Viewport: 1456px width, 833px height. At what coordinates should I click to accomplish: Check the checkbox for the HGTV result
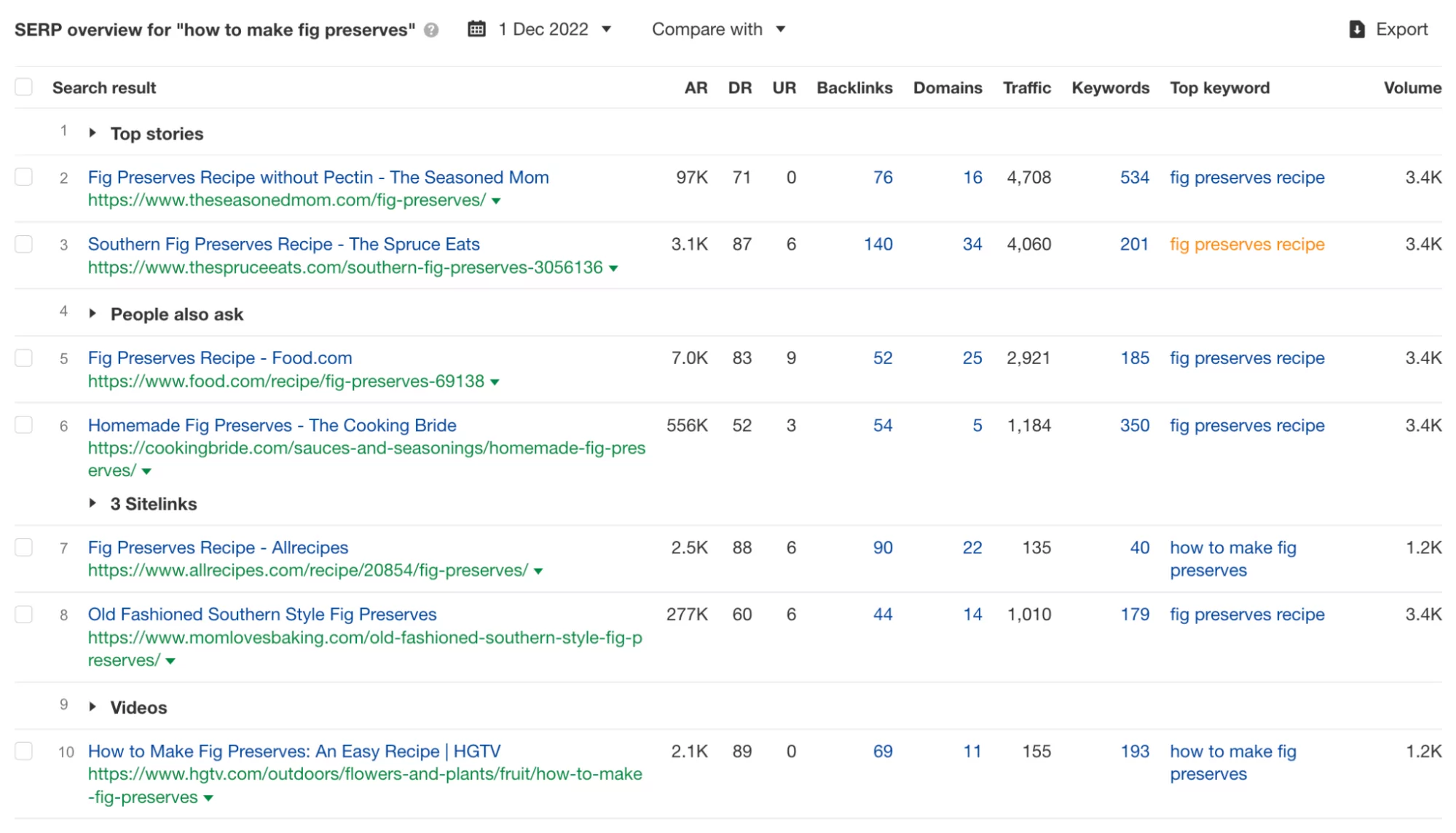tap(23, 751)
